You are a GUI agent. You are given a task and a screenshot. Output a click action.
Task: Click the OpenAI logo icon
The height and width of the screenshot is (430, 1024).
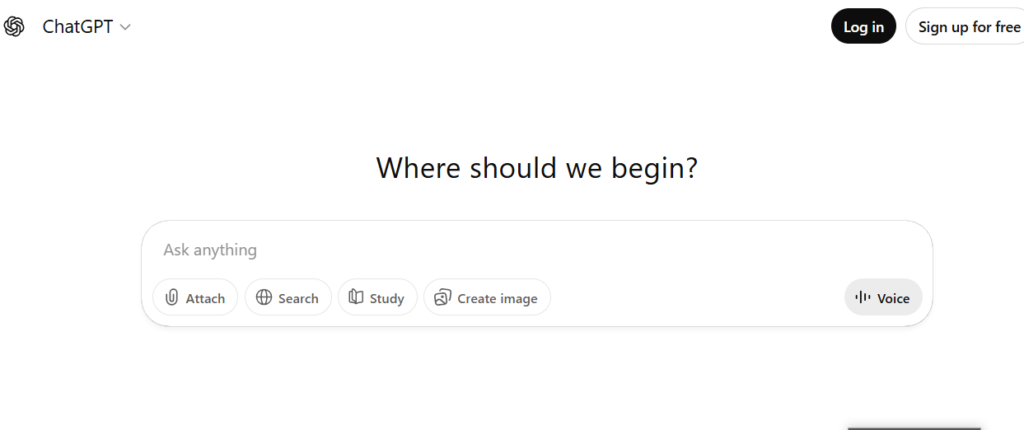[14, 27]
